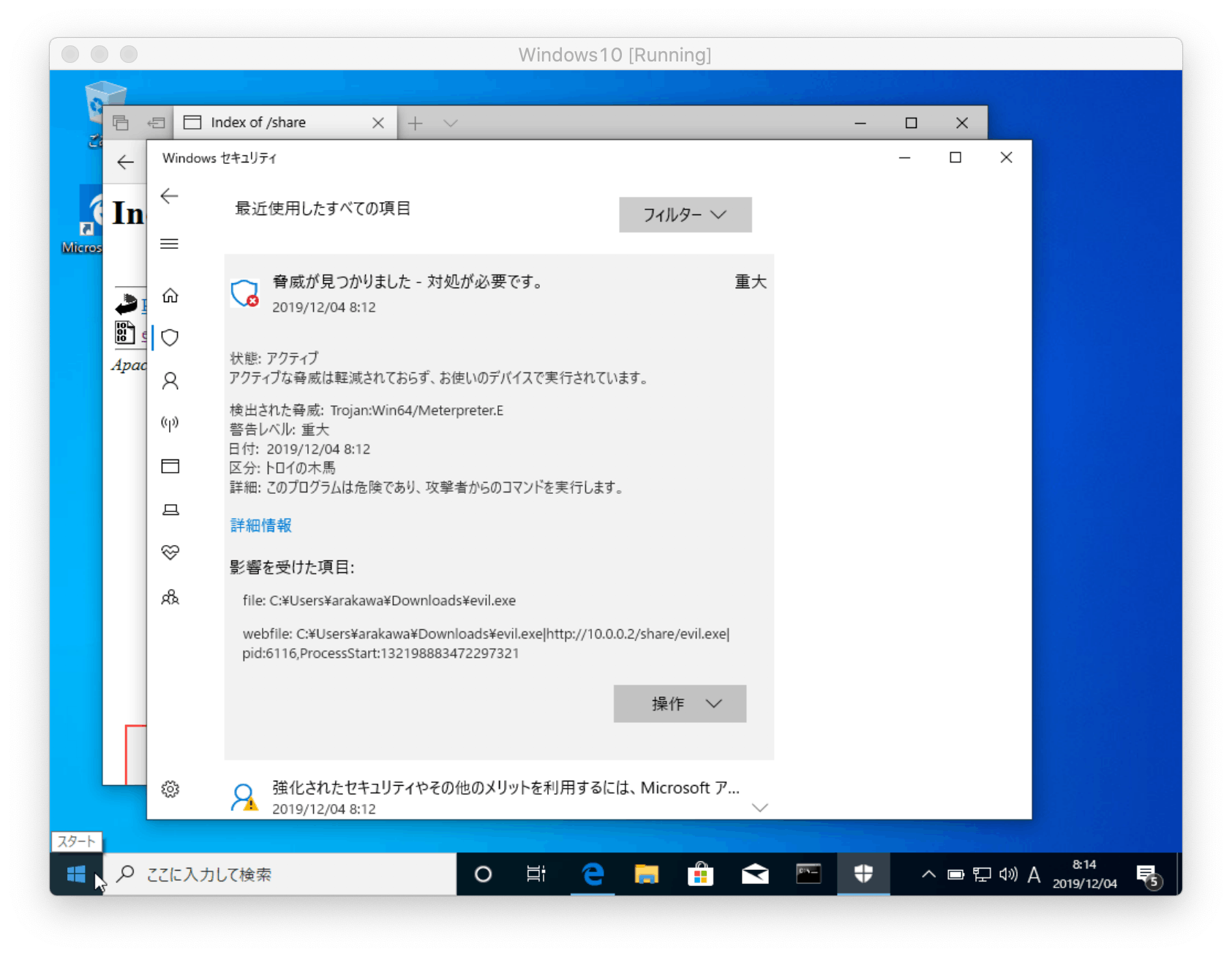The image size is (1232, 957).
Task: Open Account protection via the person icon
Action: click(170, 381)
